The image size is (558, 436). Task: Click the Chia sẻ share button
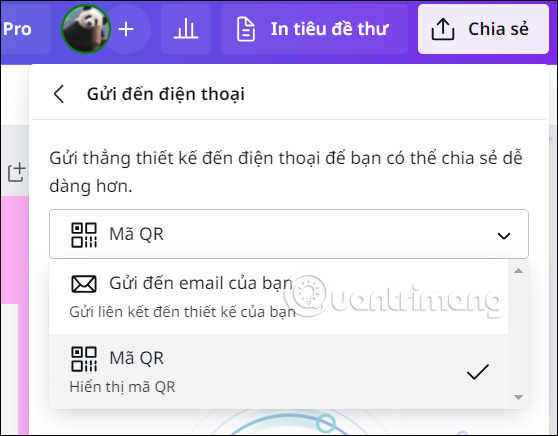point(483,29)
